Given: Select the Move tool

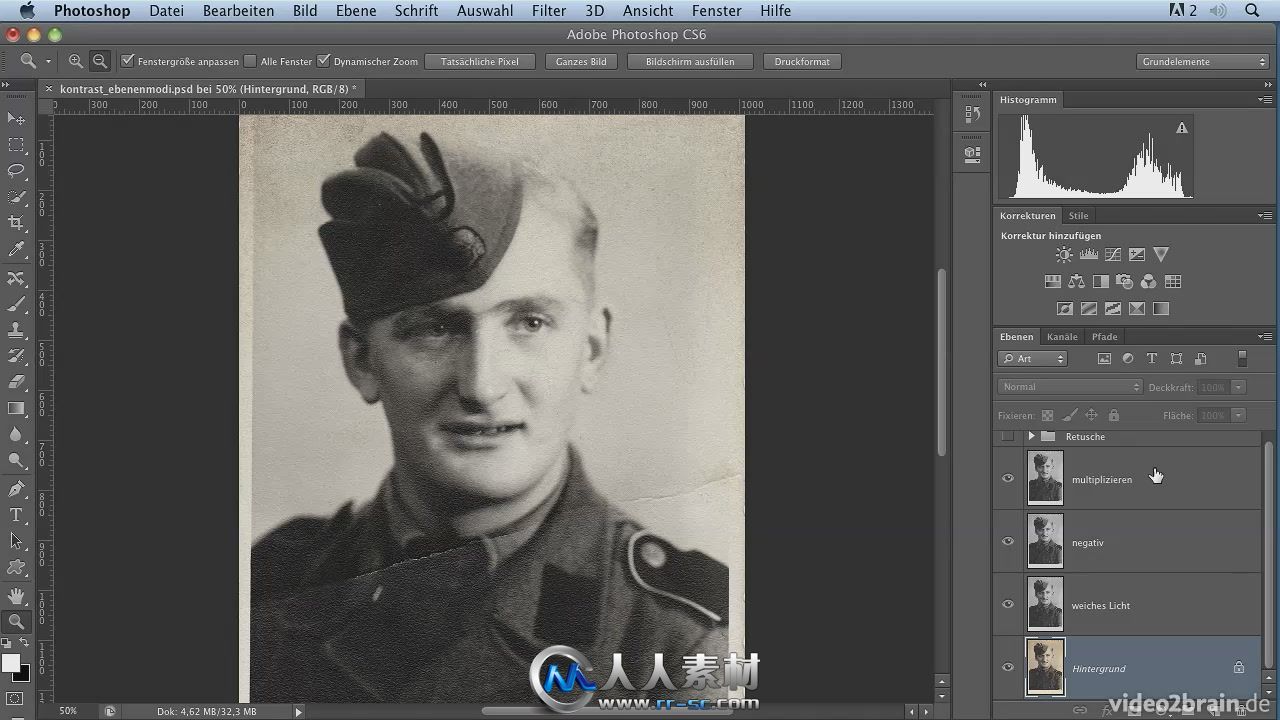Looking at the screenshot, I should pyautogui.click(x=16, y=119).
